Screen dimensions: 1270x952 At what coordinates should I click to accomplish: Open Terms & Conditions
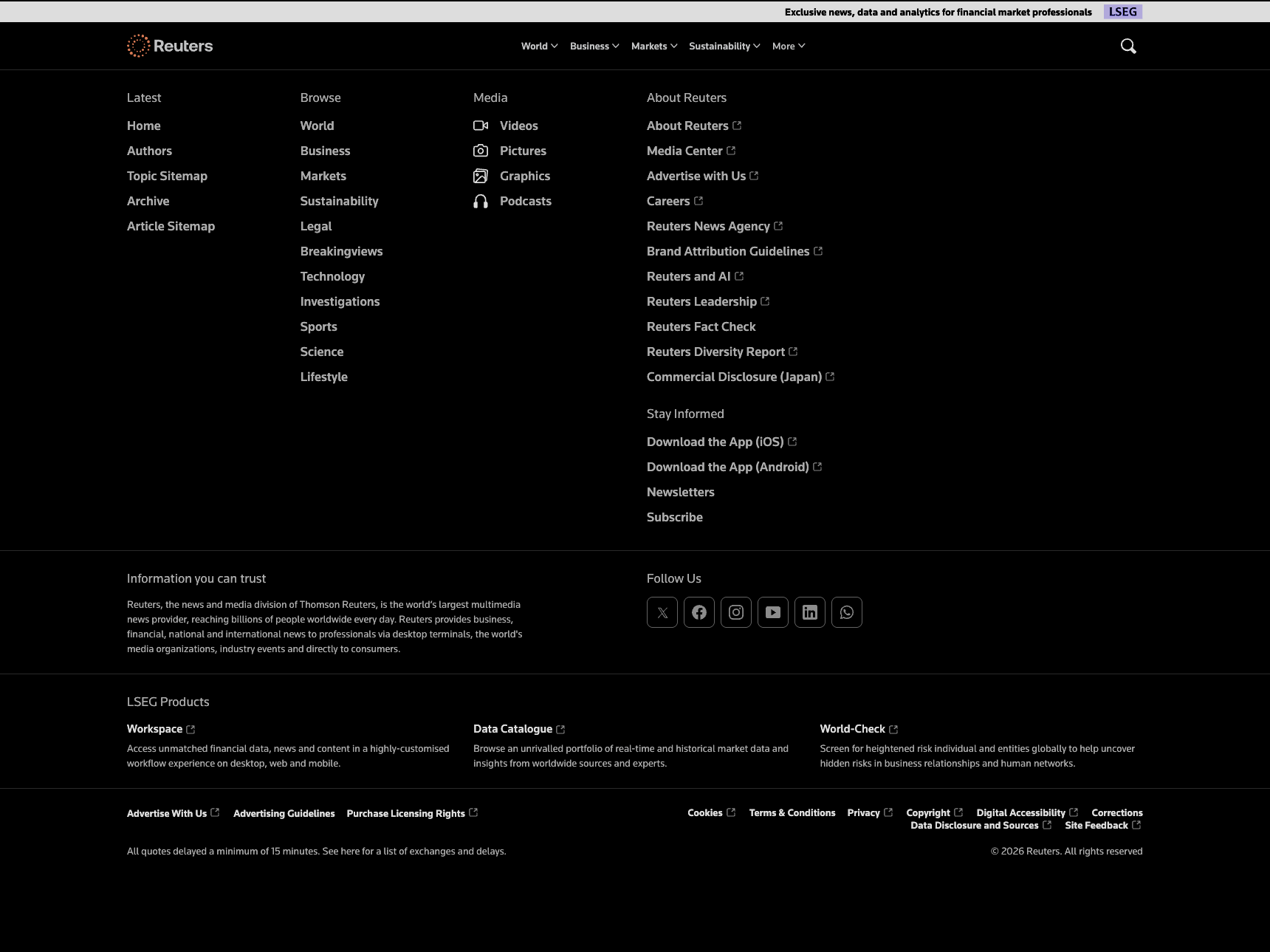tap(792, 812)
